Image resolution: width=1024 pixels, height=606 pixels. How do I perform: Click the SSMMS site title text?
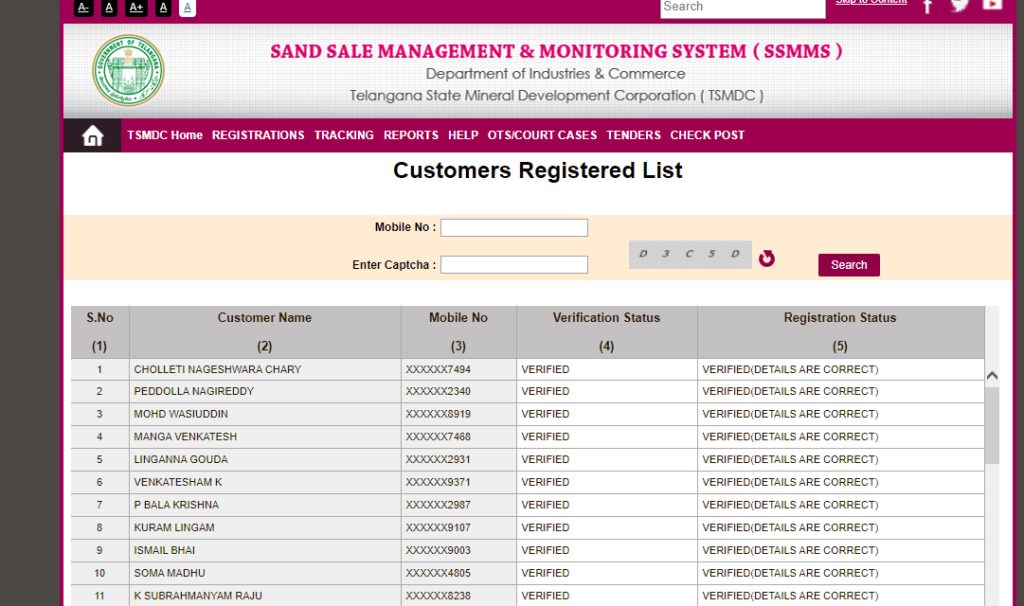[x=556, y=51]
